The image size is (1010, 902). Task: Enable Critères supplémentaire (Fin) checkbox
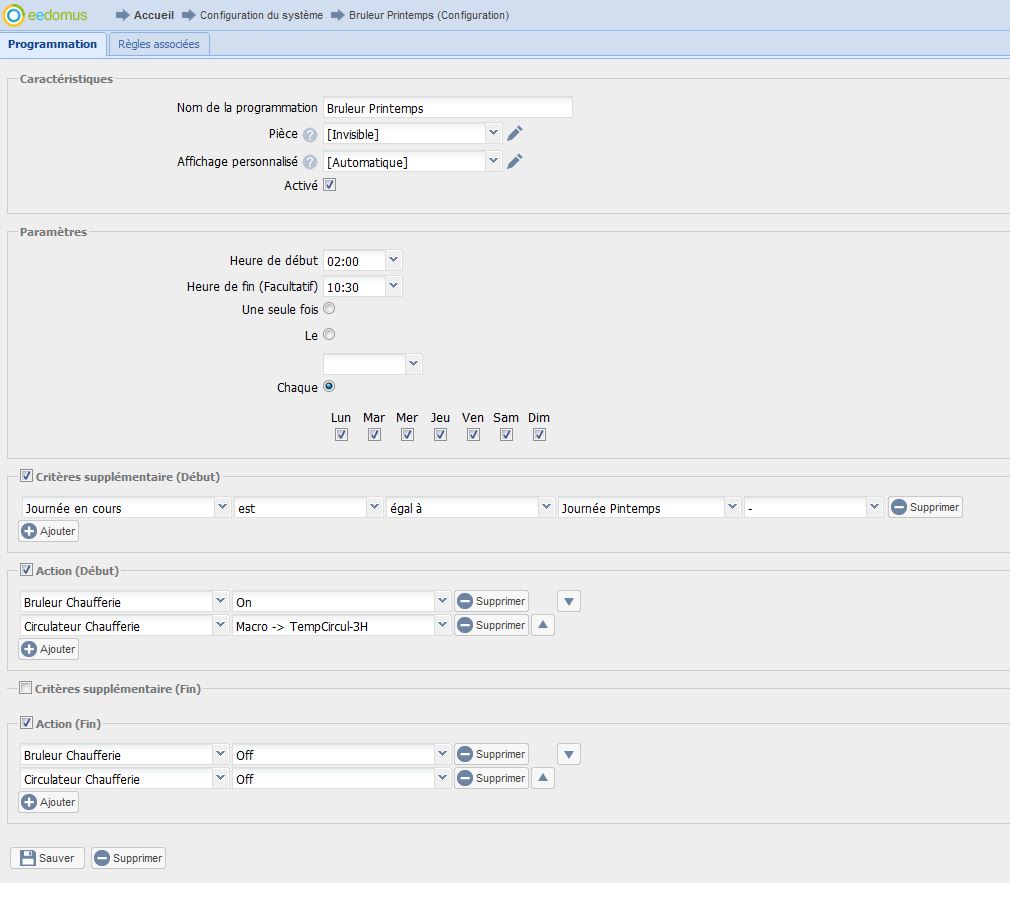(x=26, y=688)
